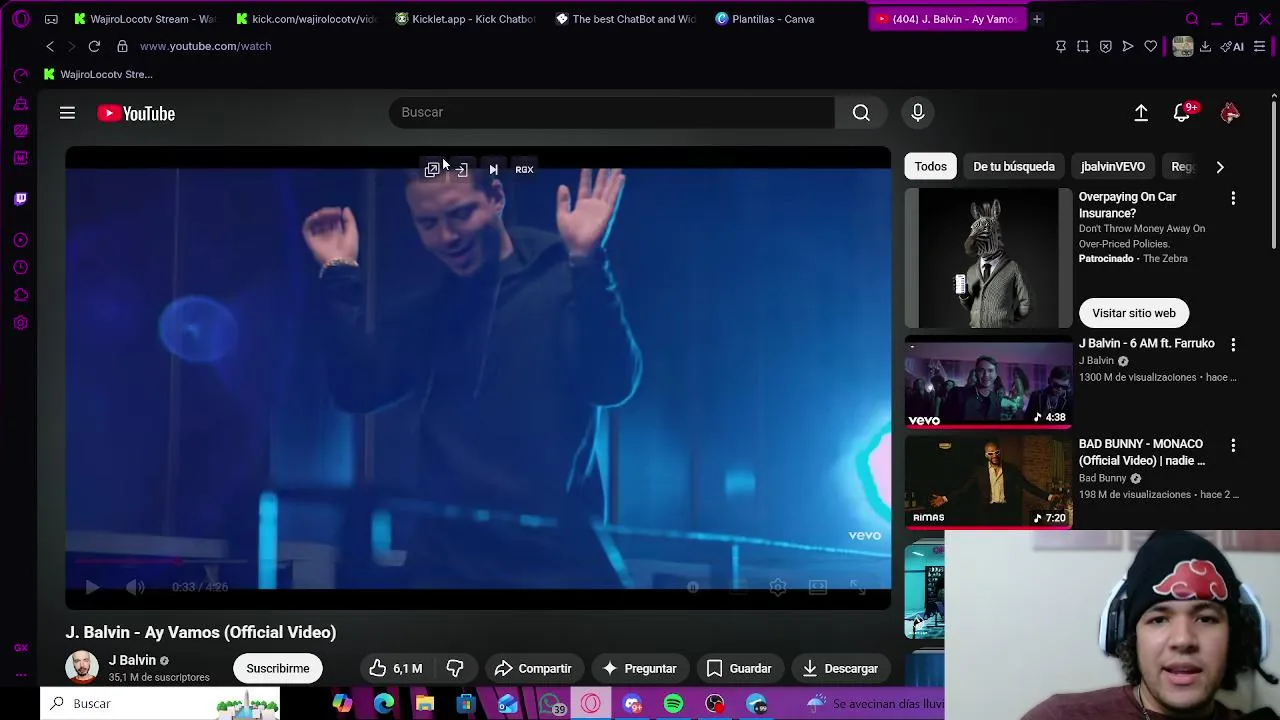The width and height of the screenshot is (1280, 720).
Task: Open BAD BUNNY - MONACO thumbnail
Action: coord(988,482)
